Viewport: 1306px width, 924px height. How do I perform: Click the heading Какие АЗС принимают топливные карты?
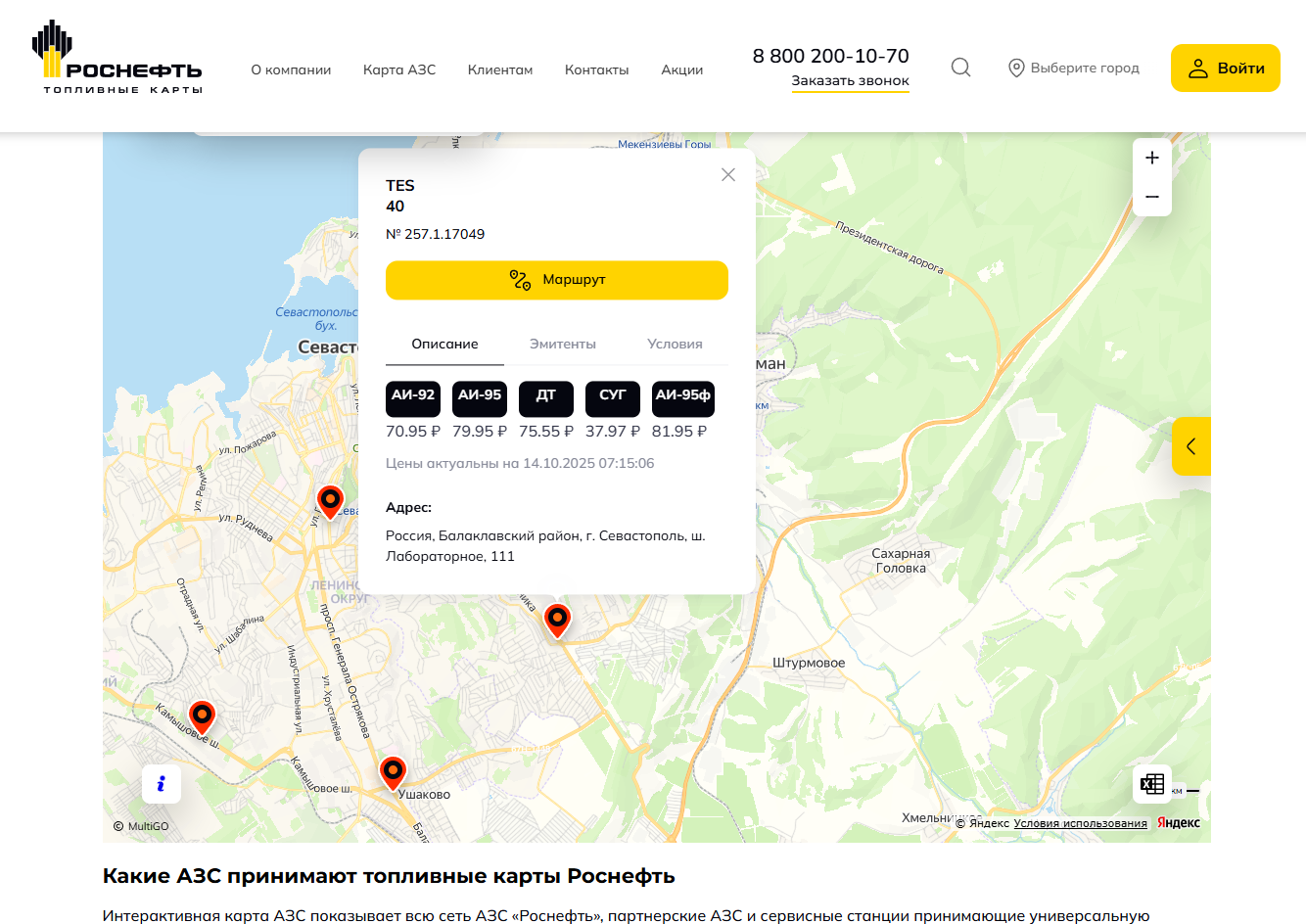[389, 876]
